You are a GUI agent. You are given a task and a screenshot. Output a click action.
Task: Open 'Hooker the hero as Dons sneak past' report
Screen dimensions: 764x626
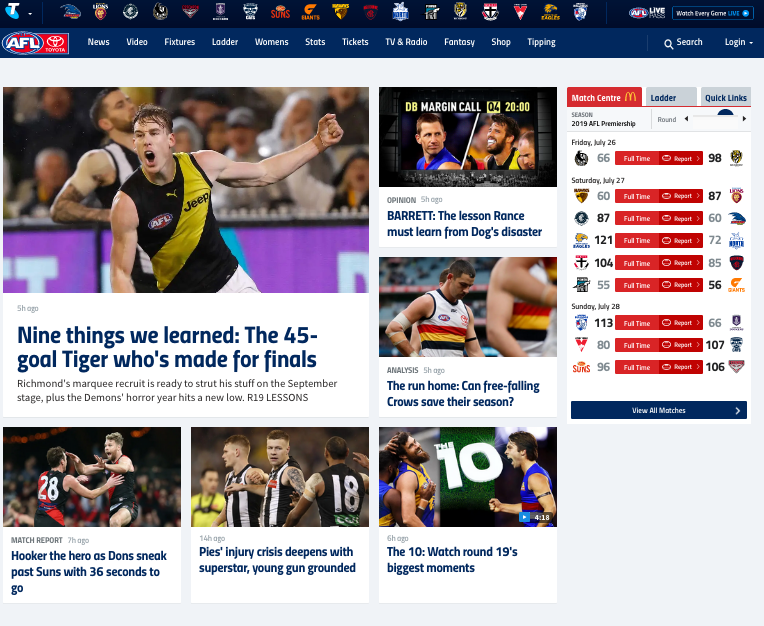(x=89, y=571)
